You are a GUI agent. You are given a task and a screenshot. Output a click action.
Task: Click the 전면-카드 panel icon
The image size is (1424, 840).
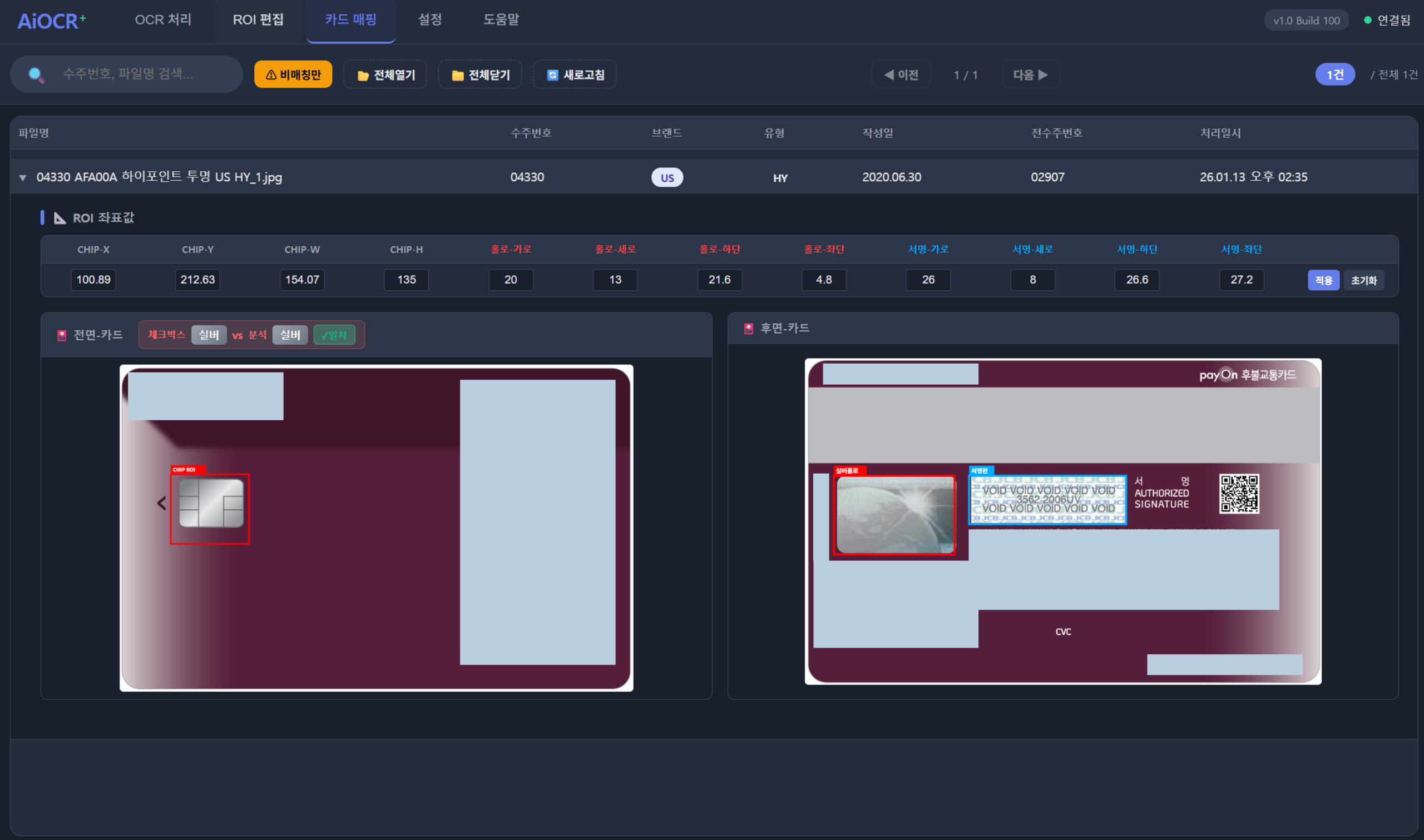pyautogui.click(x=62, y=335)
